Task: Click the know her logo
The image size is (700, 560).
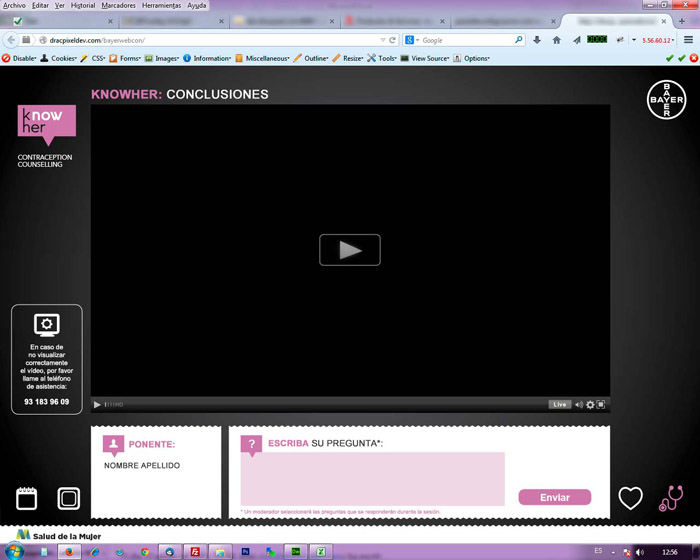Action: point(47,125)
